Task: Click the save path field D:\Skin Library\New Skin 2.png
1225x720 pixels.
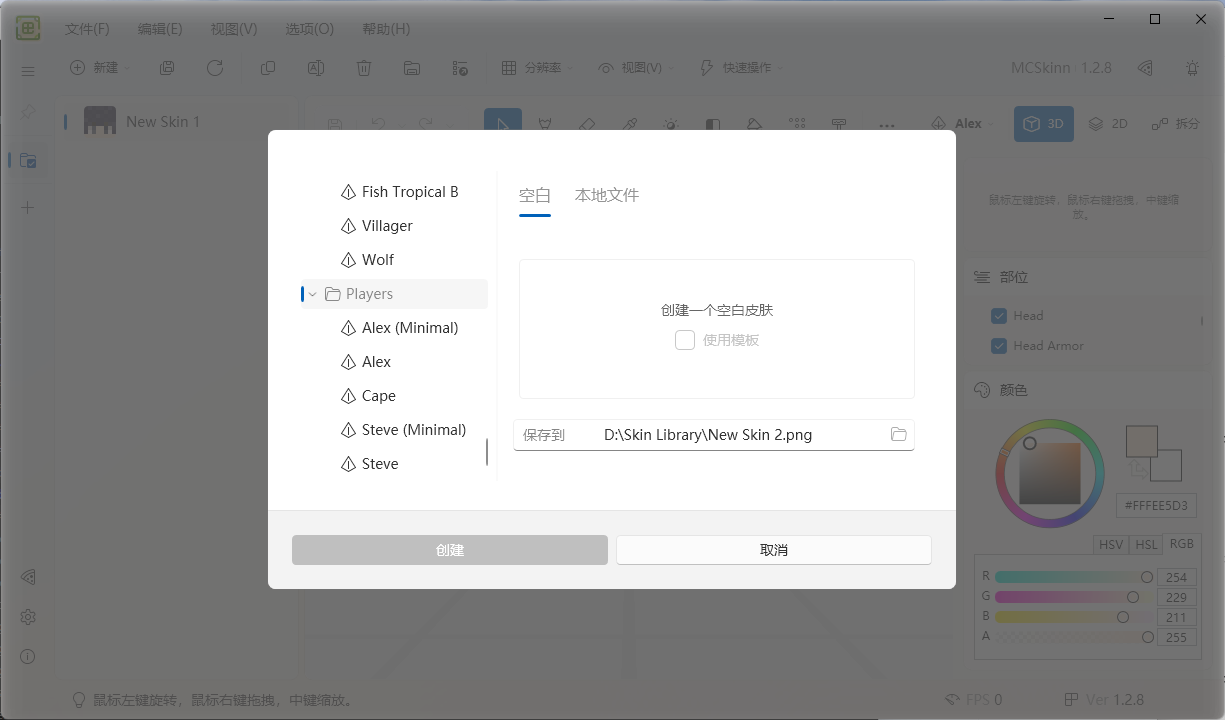Action: click(714, 435)
